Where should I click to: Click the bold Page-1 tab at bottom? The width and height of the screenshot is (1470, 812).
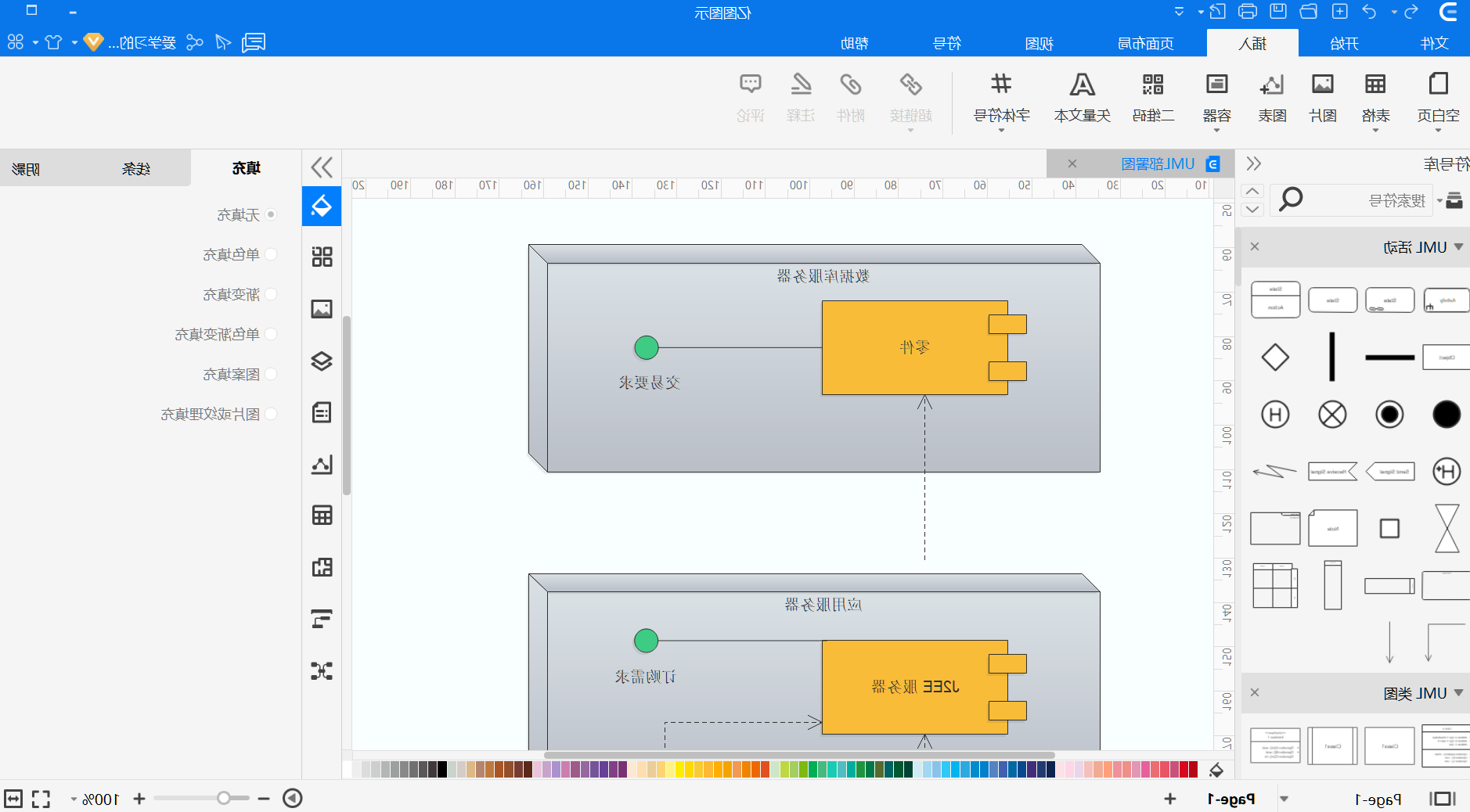[x=1230, y=799]
